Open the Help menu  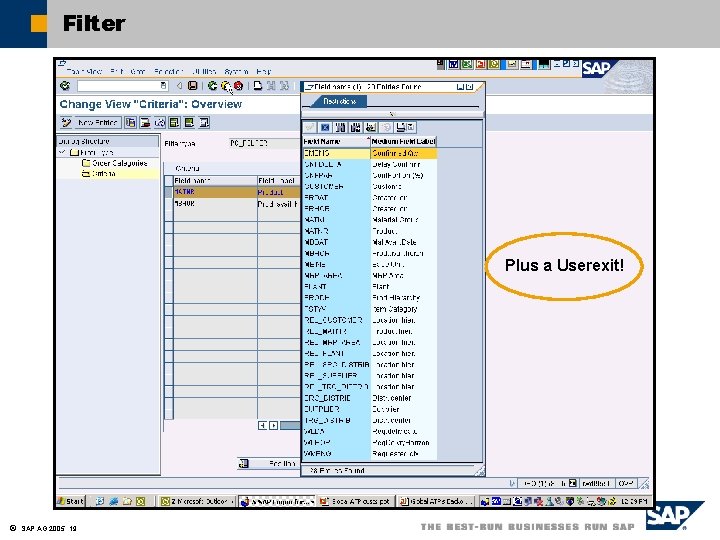(264, 72)
